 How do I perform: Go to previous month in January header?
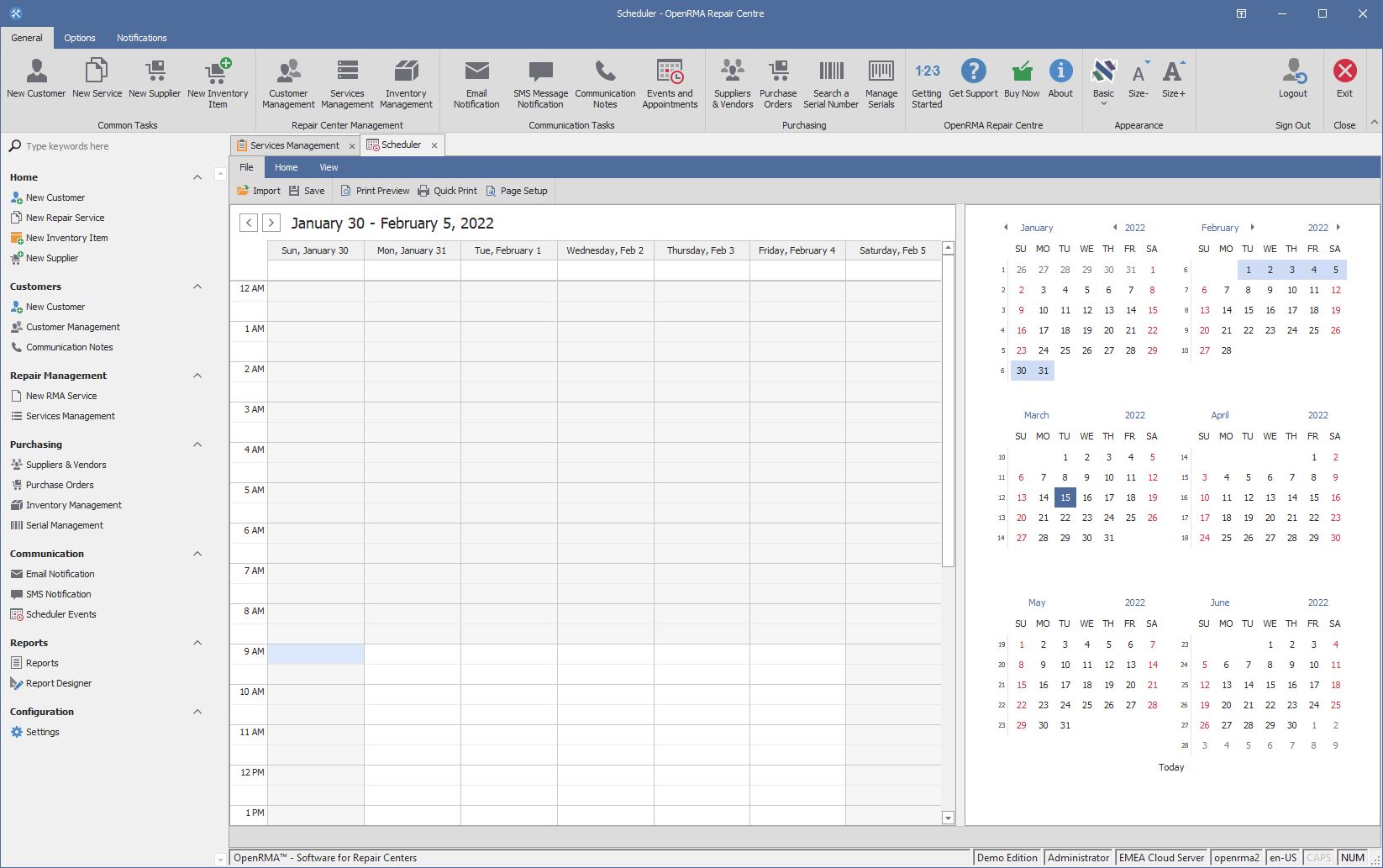(1006, 228)
